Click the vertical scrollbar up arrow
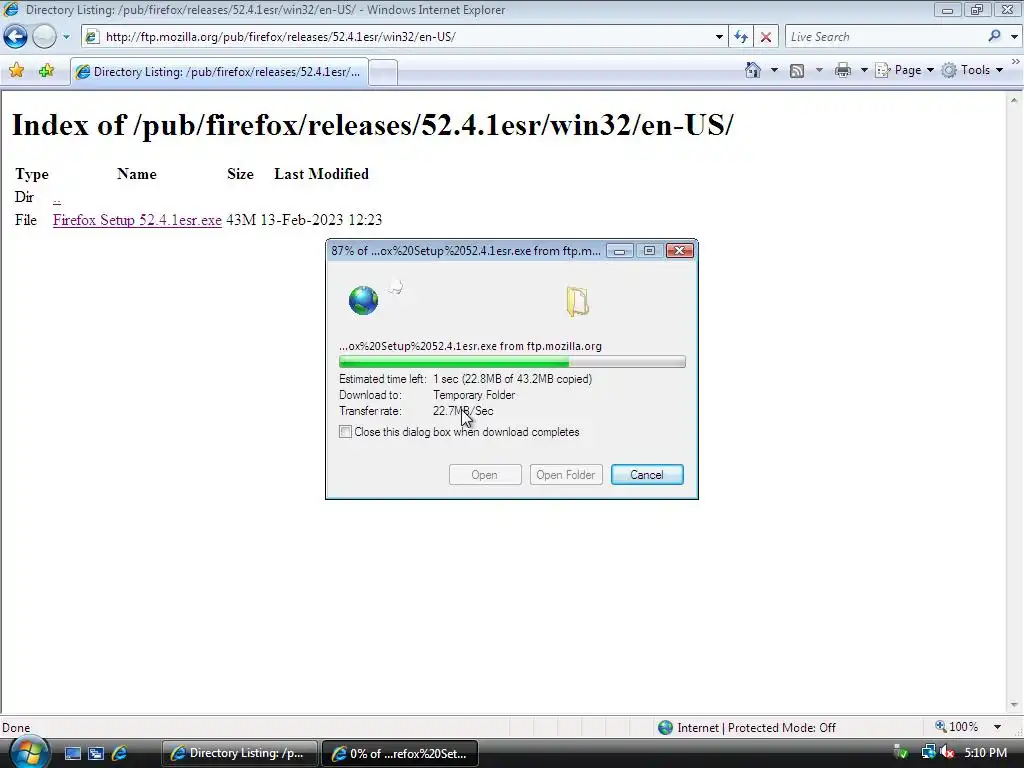 [1014, 100]
